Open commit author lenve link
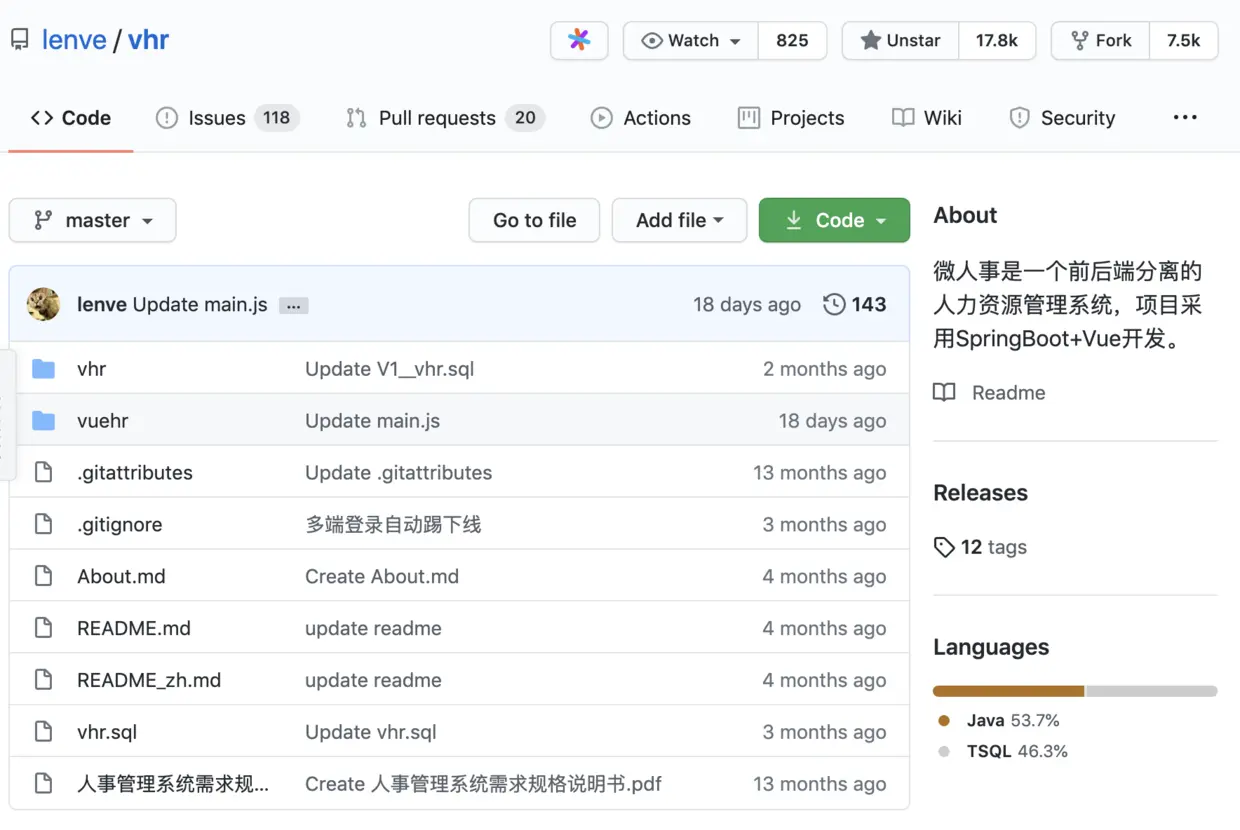The image size is (1240, 830). coord(101,305)
